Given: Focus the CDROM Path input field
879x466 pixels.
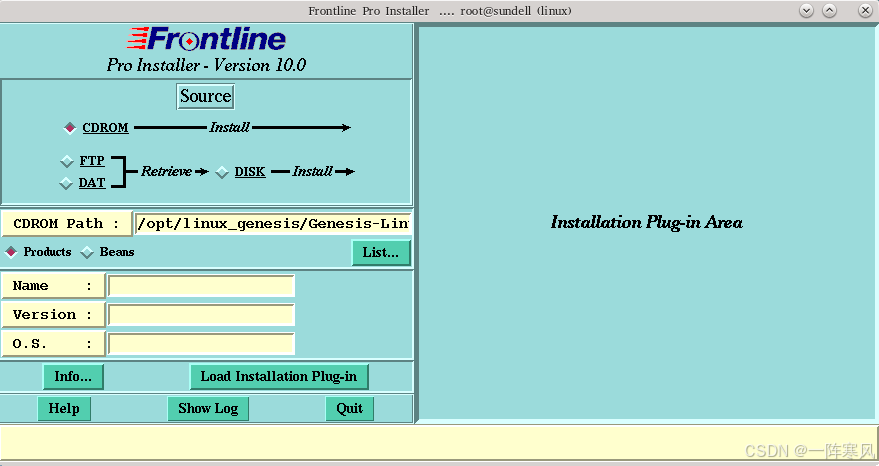Looking at the screenshot, I should (273, 223).
